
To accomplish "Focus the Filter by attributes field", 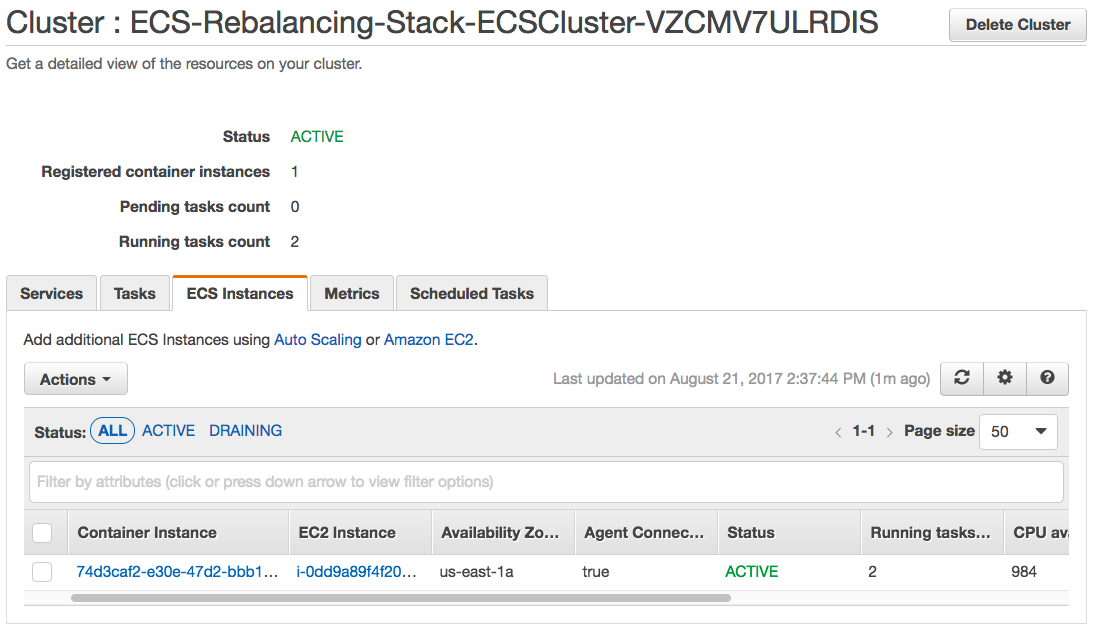I will click(x=546, y=481).
